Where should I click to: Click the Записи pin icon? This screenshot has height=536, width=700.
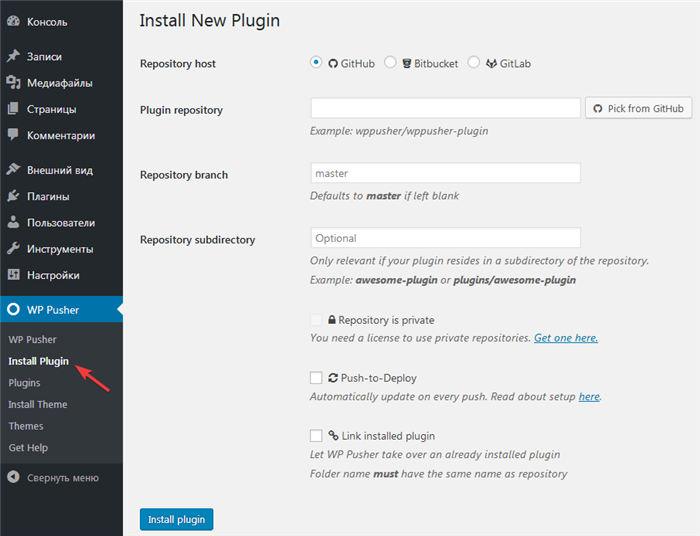(x=13, y=56)
